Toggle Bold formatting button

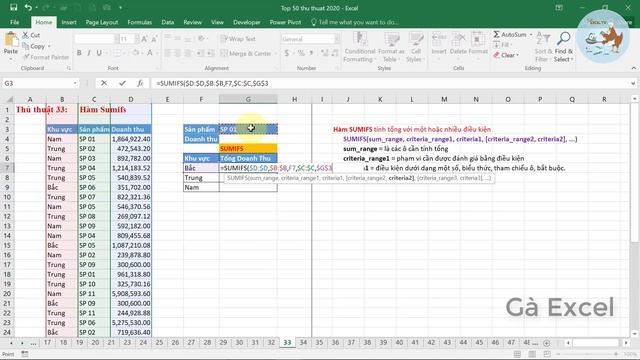click(x=79, y=53)
